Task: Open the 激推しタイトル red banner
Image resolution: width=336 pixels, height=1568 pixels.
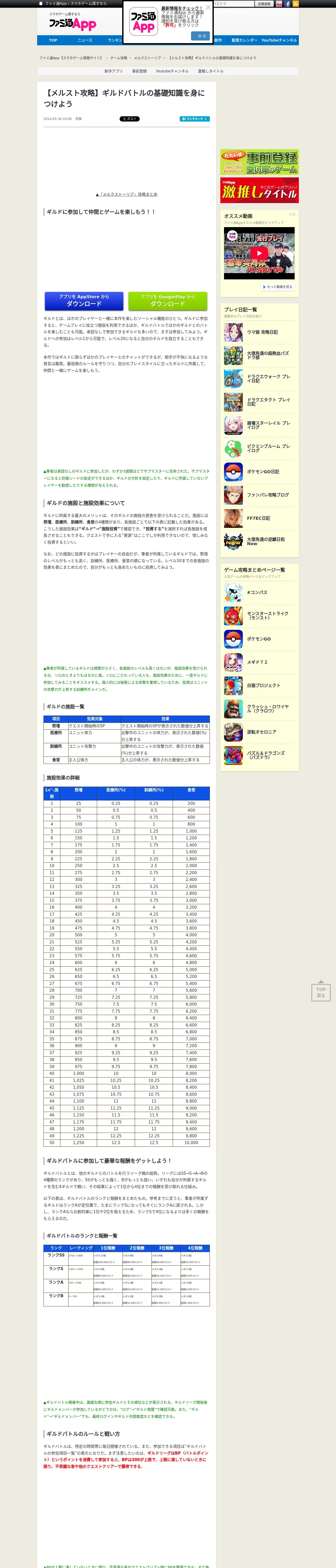Action: [259, 191]
